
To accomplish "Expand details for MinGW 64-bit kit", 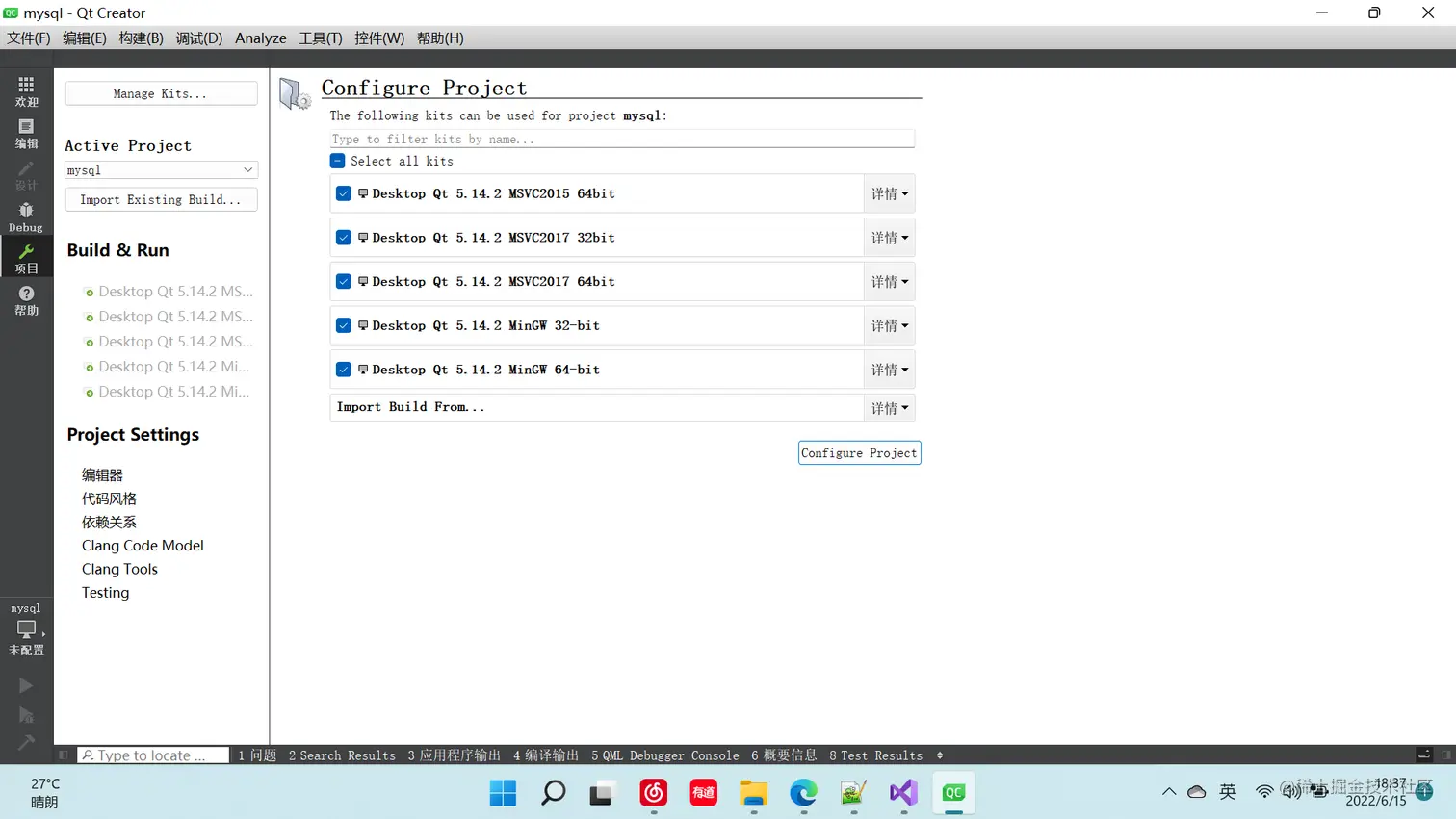I will click(890, 370).
